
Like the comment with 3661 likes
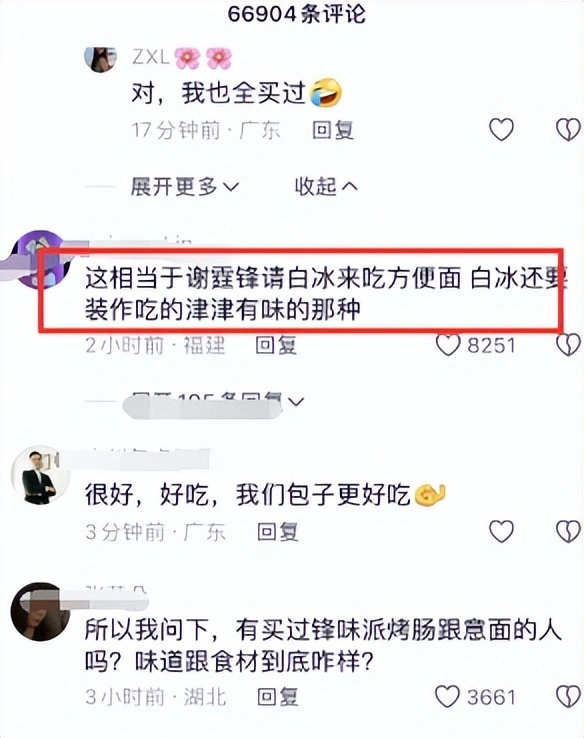[447, 697]
